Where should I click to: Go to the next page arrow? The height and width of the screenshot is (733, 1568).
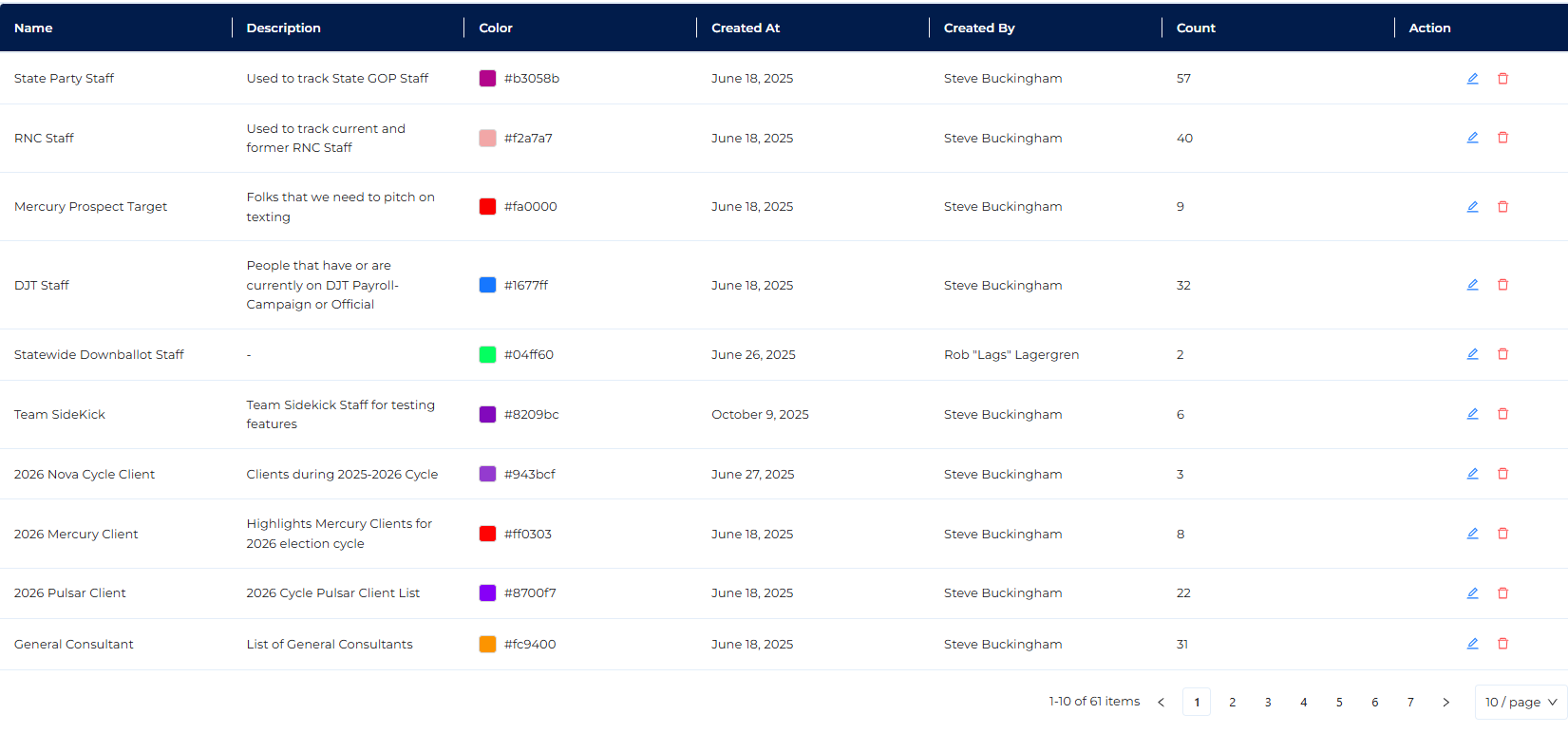point(1445,703)
